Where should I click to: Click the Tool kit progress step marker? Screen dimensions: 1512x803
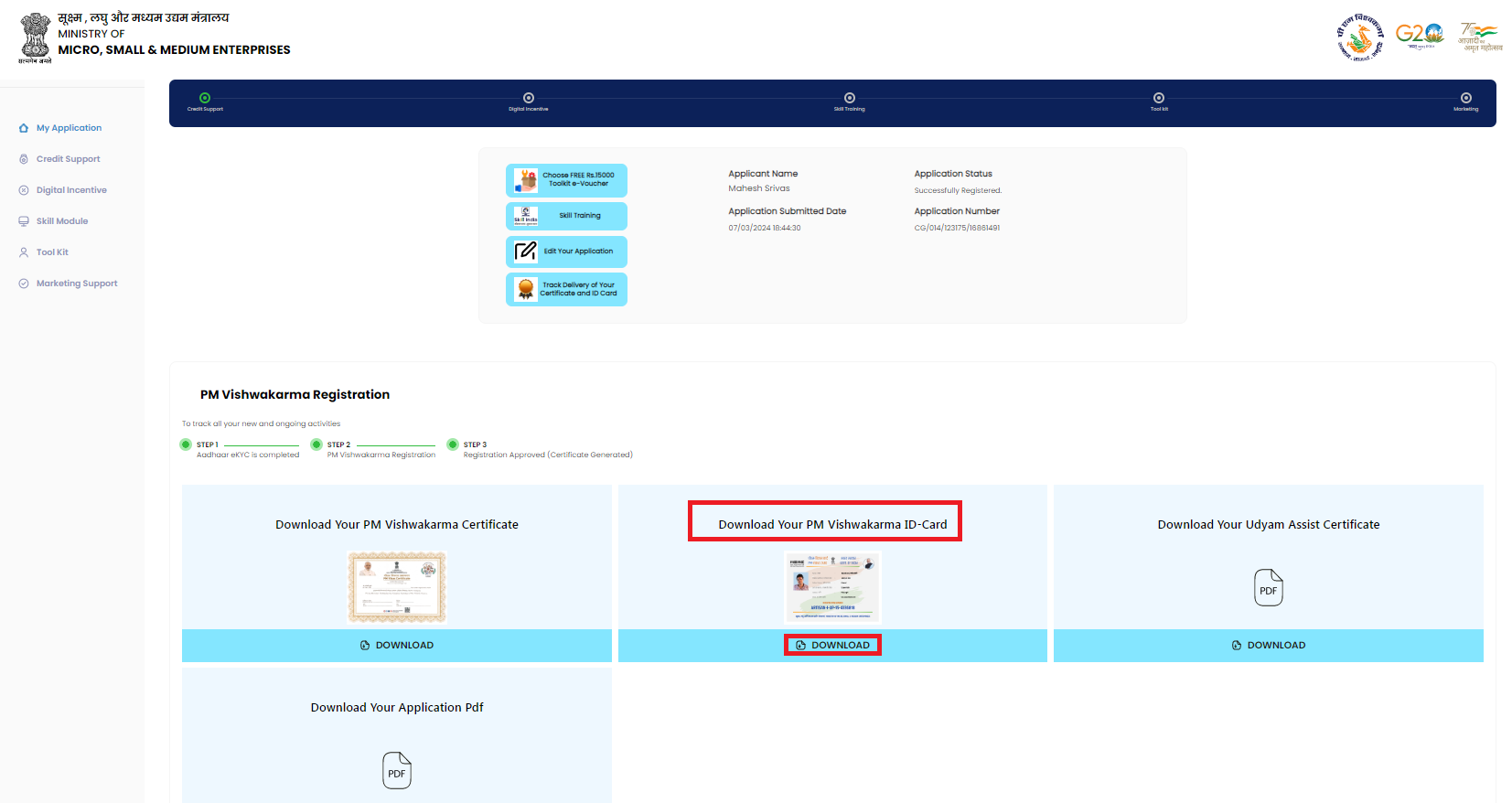click(1159, 98)
